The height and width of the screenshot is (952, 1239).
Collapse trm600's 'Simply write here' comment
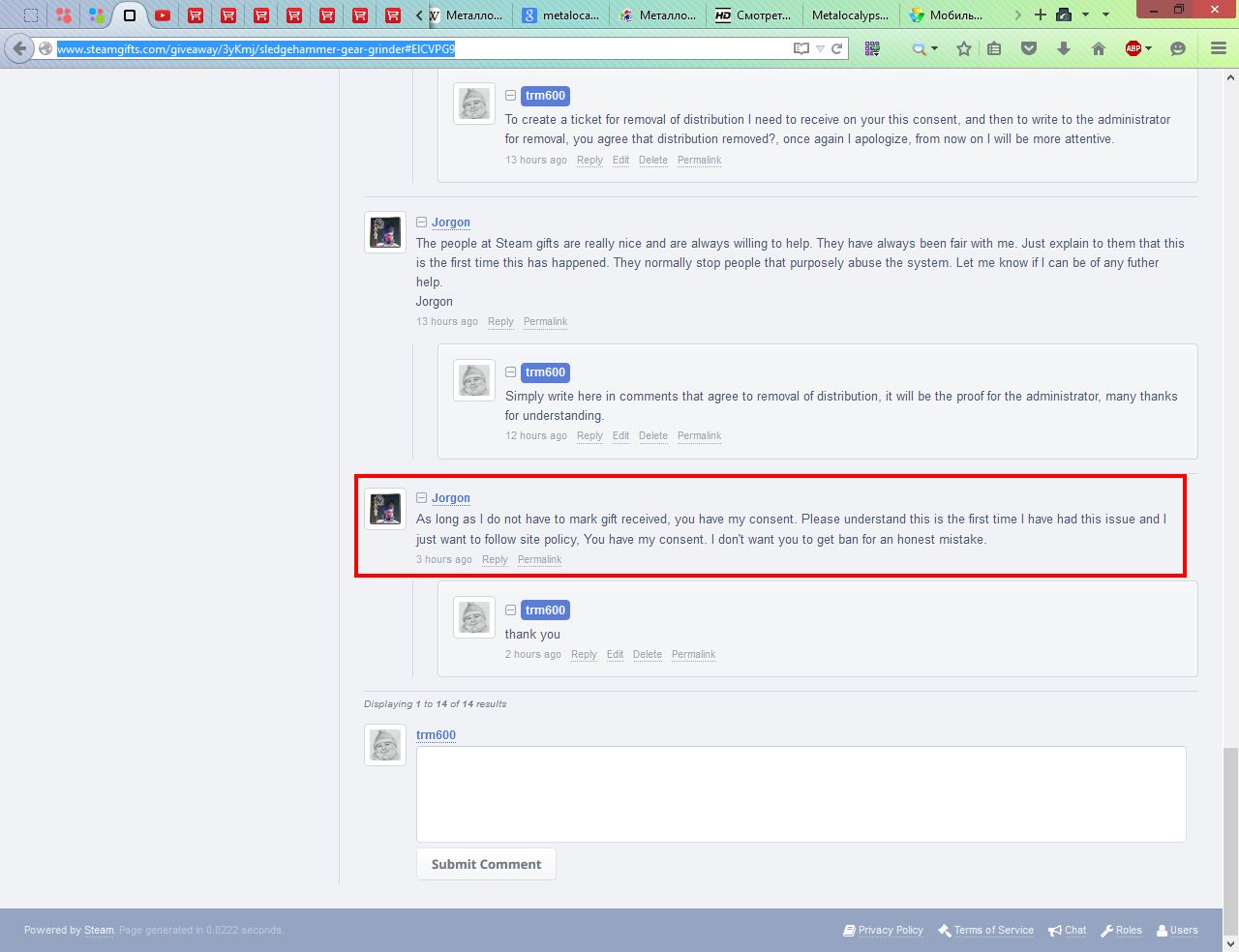pos(510,372)
